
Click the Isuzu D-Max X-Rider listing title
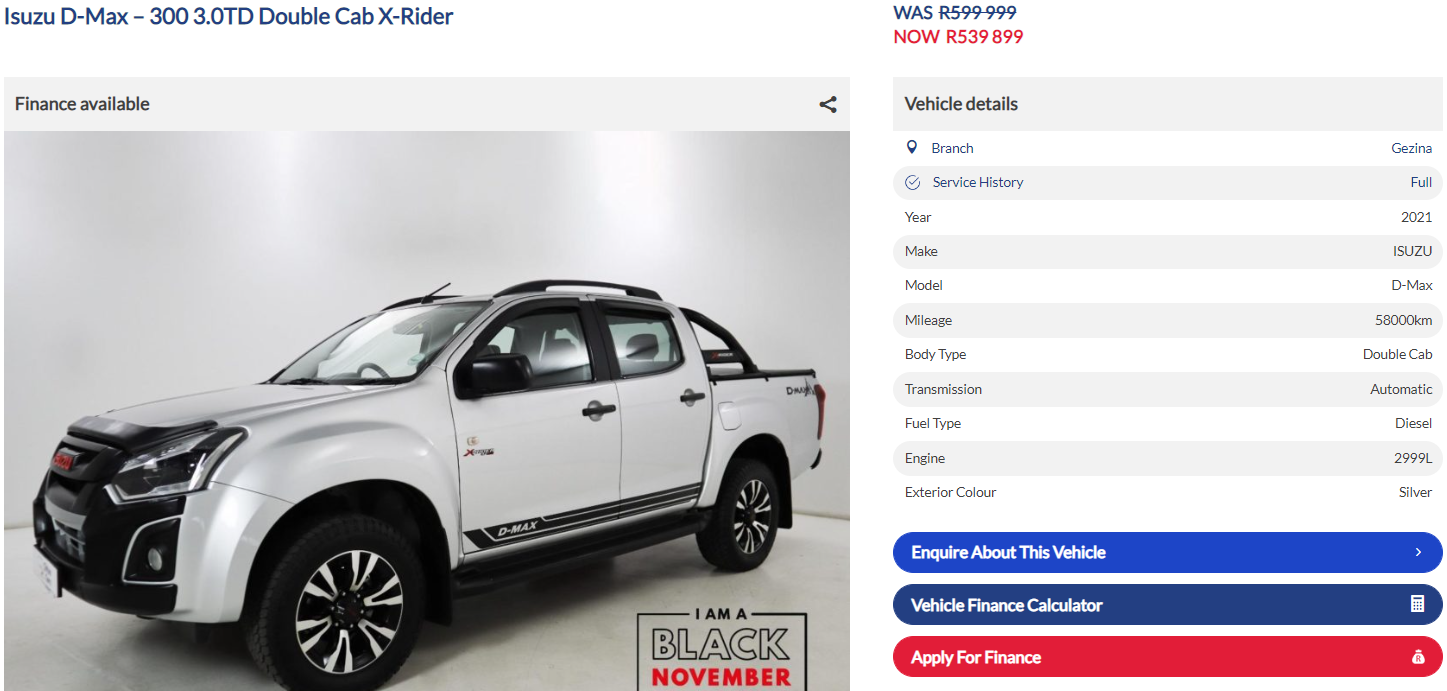pyautogui.click(x=229, y=16)
